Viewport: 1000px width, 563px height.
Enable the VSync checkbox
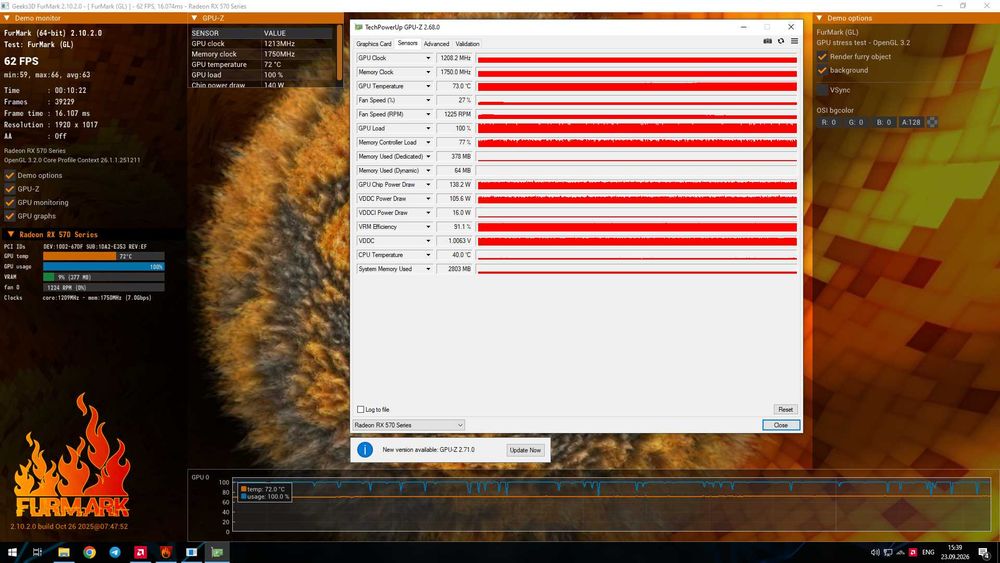tap(822, 90)
